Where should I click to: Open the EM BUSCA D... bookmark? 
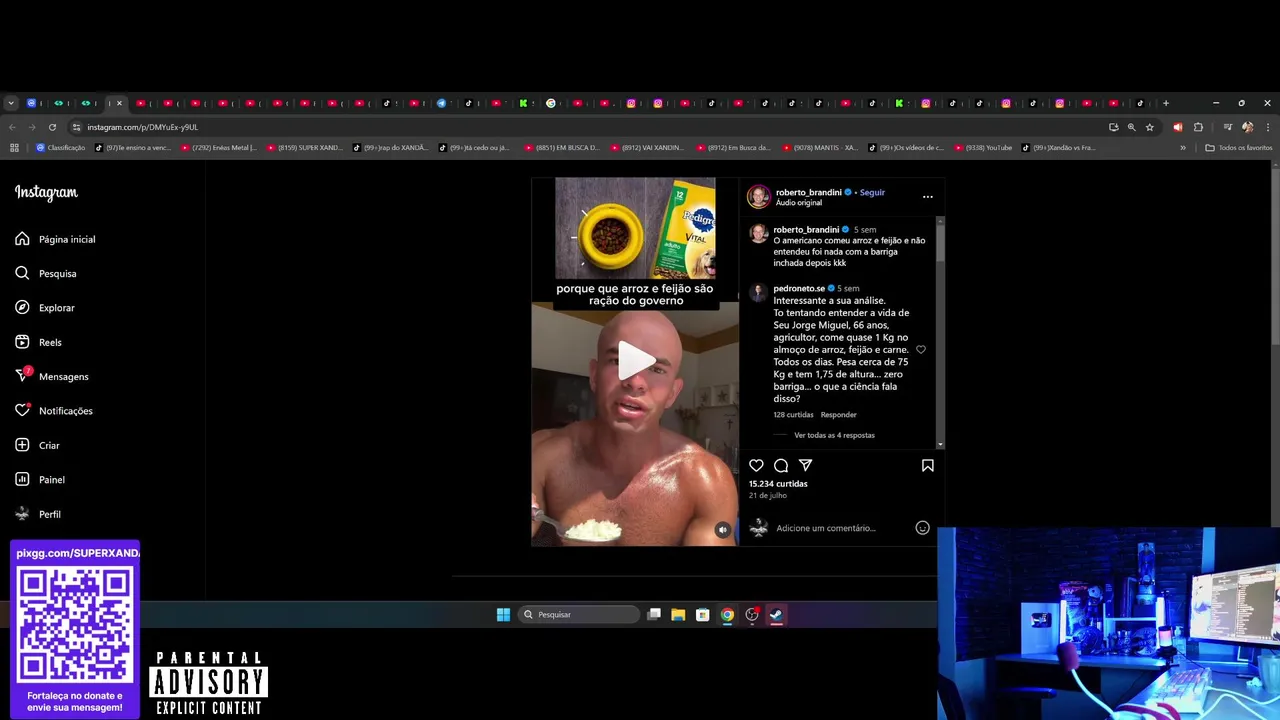coord(563,148)
